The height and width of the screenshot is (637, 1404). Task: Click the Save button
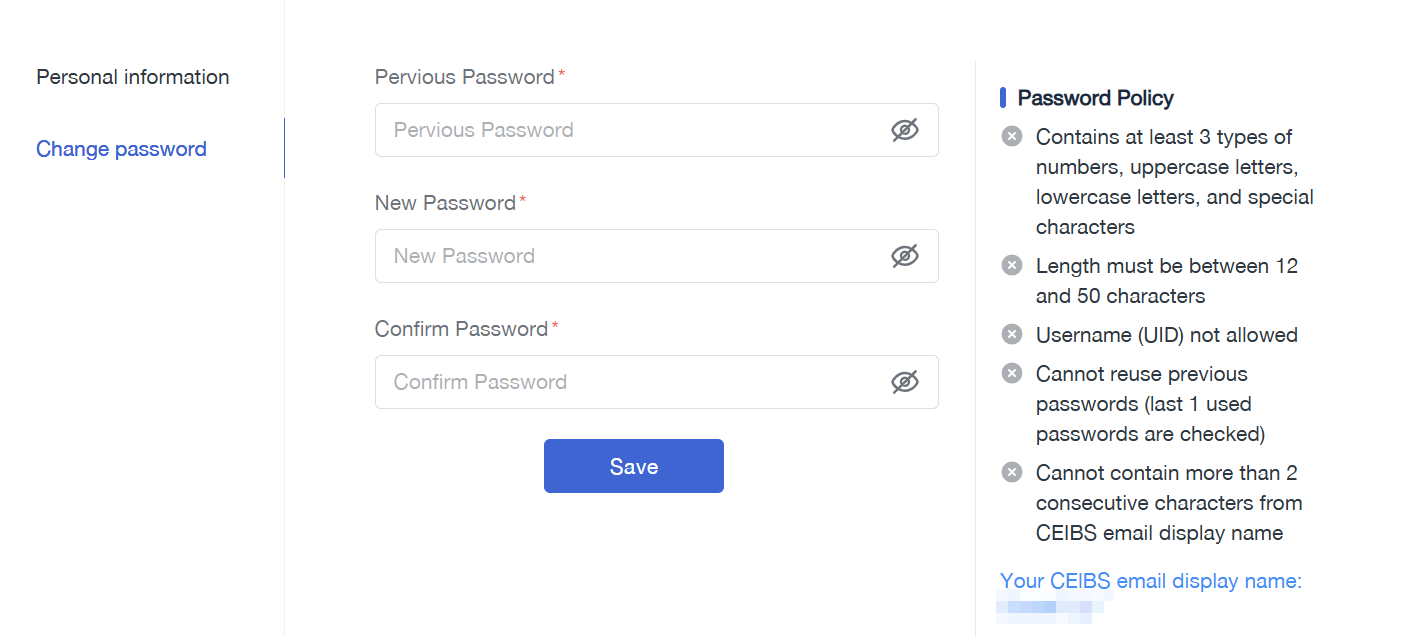[634, 466]
